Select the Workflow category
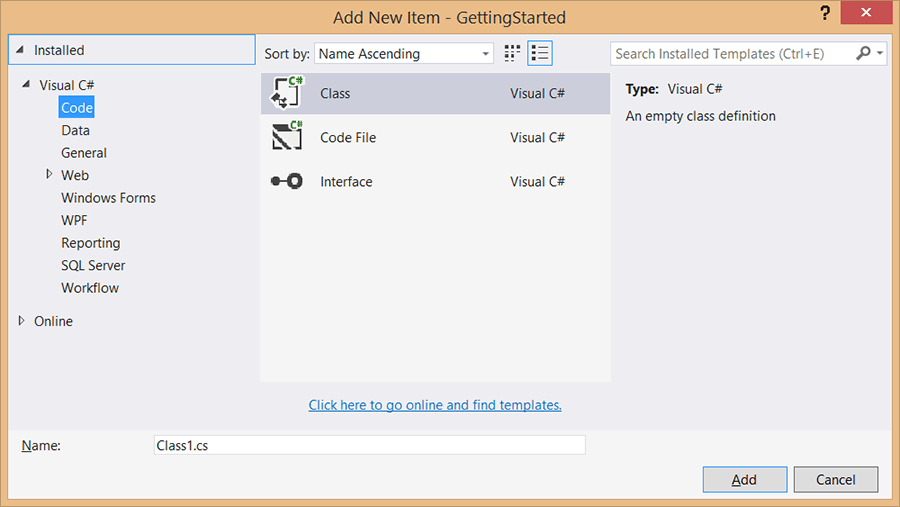 pyautogui.click(x=90, y=288)
